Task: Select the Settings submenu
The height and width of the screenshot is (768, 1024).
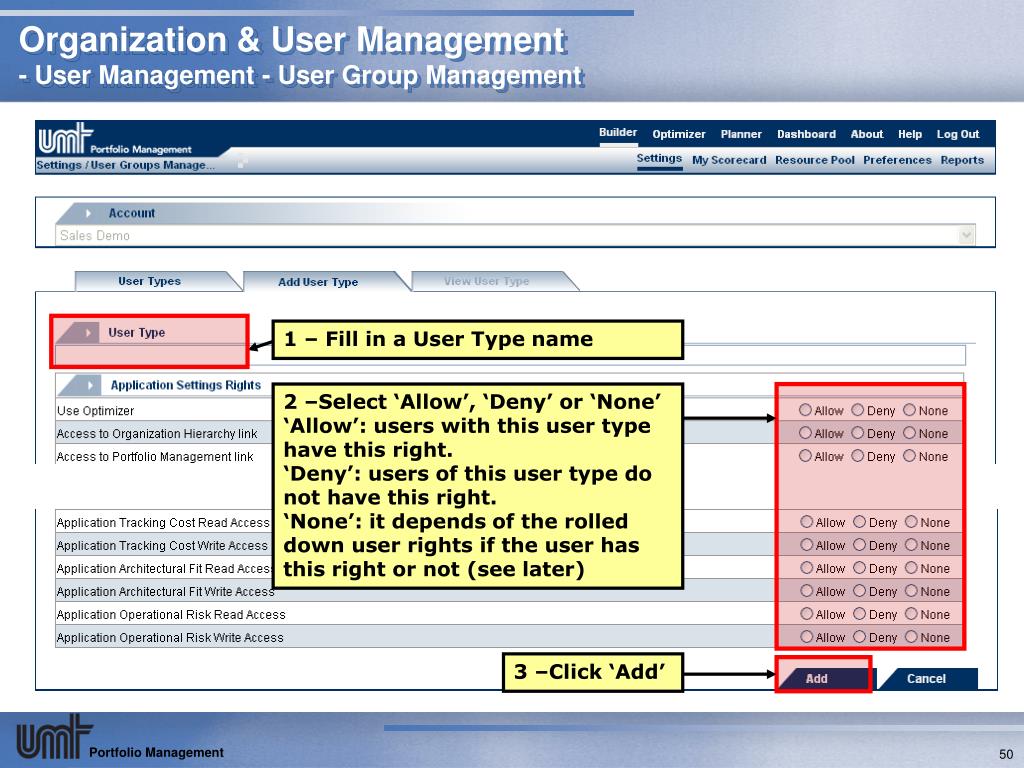Action: click(659, 158)
